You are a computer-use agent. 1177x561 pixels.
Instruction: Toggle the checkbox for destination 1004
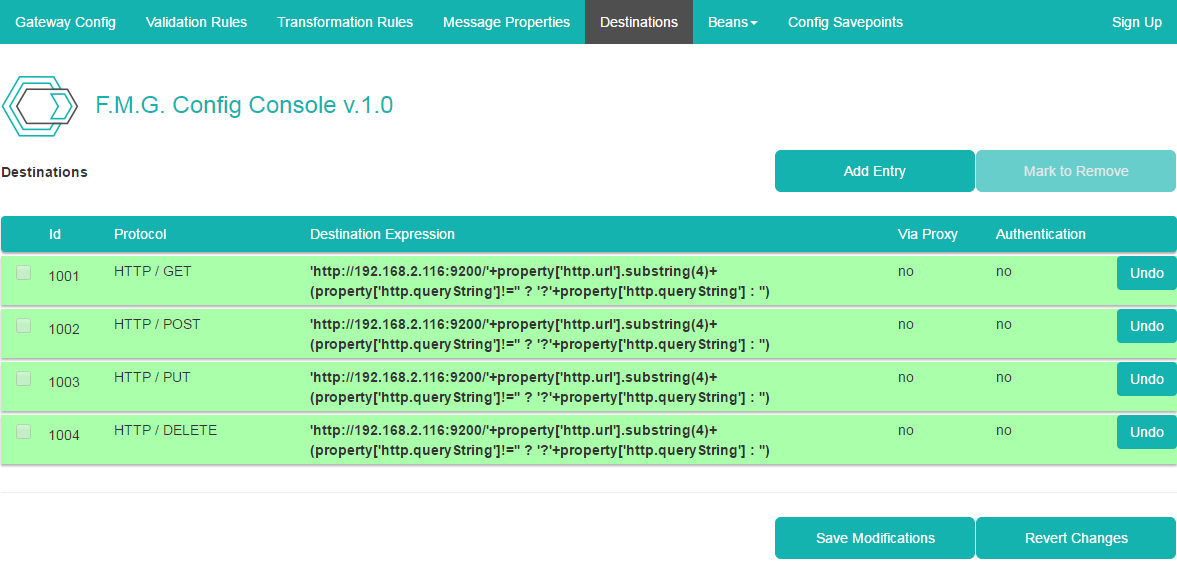tap(24, 432)
